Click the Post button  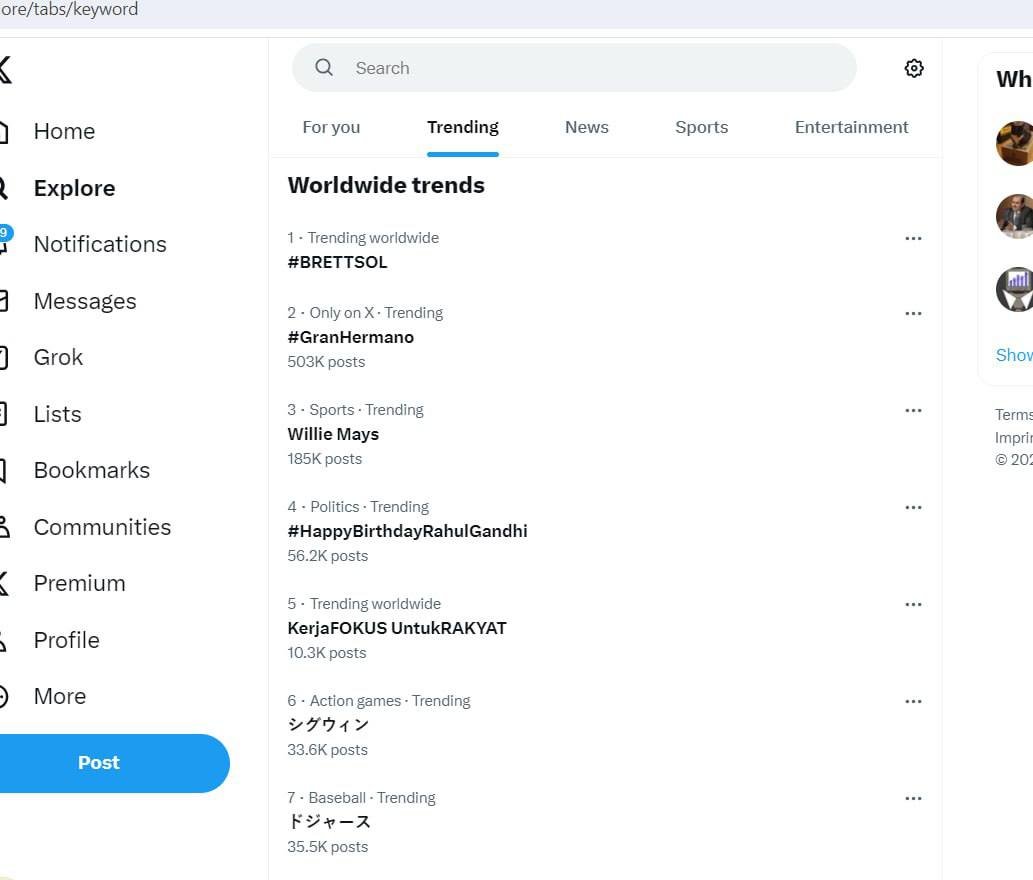click(98, 762)
